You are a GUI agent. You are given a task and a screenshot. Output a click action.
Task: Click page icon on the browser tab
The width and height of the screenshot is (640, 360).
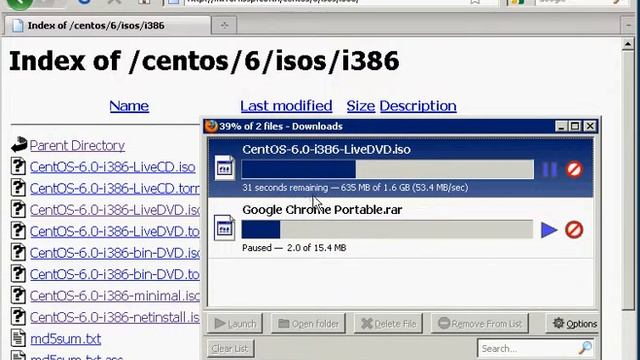pyautogui.click(x=18, y=25)
